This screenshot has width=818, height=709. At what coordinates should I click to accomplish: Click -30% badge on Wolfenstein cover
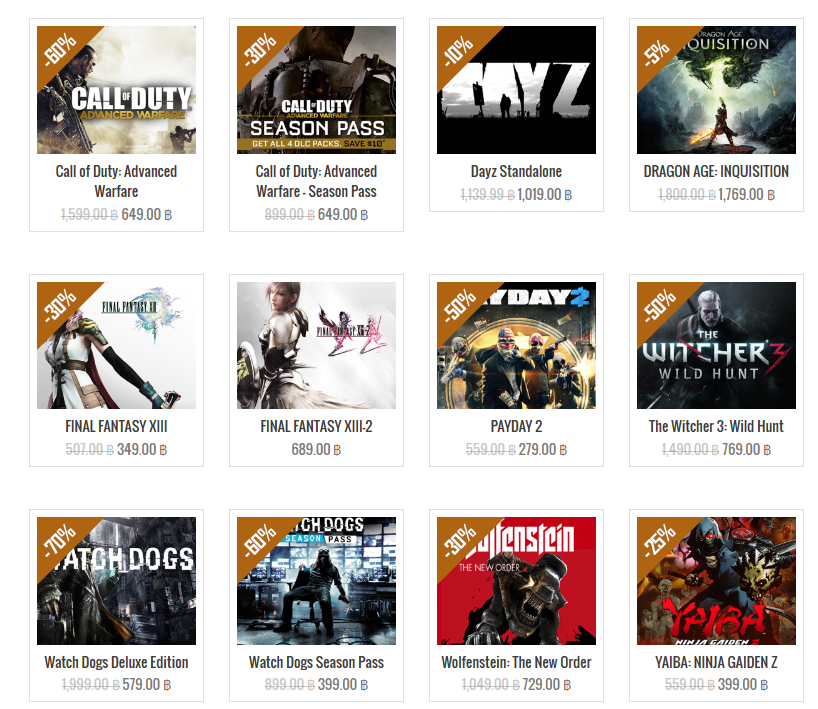459,540
